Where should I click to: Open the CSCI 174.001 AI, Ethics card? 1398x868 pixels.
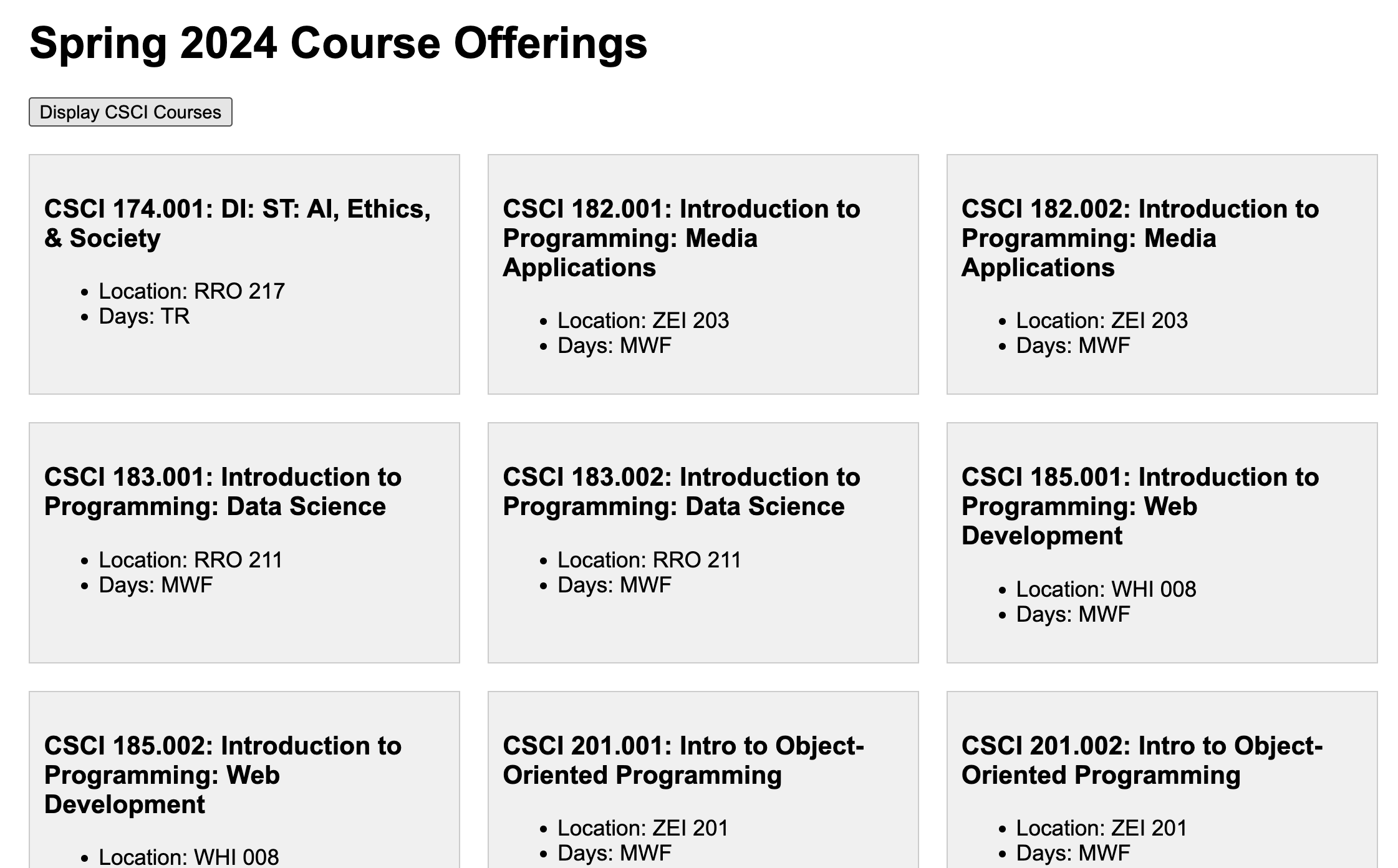tap(244, 274)
